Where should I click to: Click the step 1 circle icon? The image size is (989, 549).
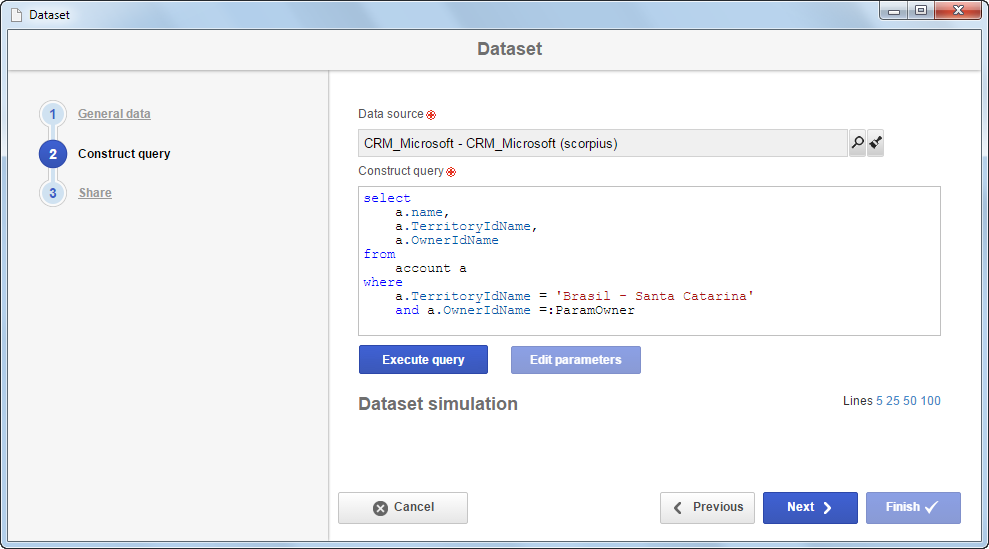coord(53,114)
